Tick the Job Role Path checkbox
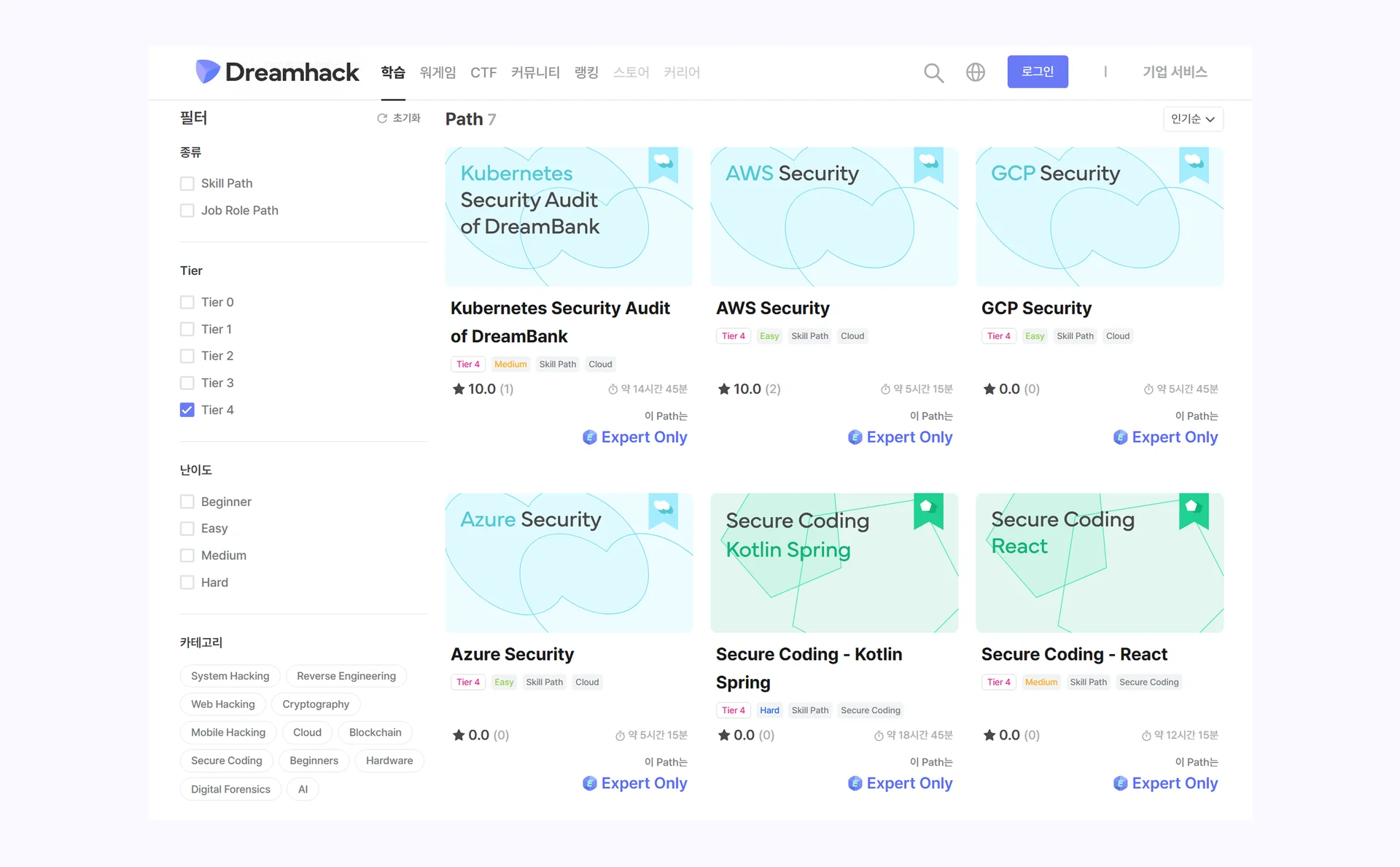1400x867 pixels. 187,210
